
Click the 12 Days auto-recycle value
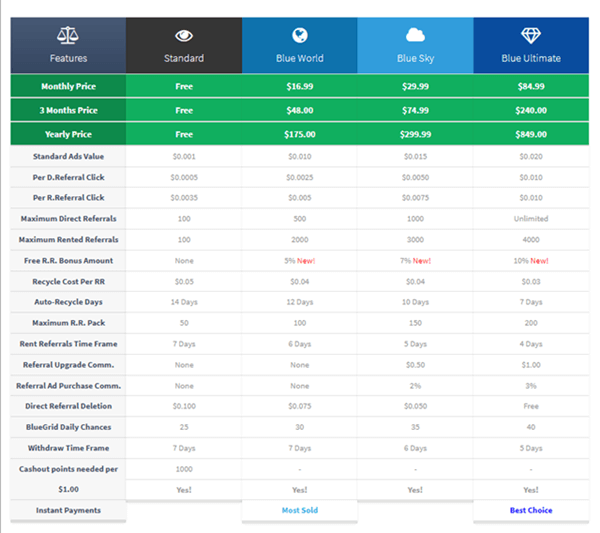tap(300, 302)
